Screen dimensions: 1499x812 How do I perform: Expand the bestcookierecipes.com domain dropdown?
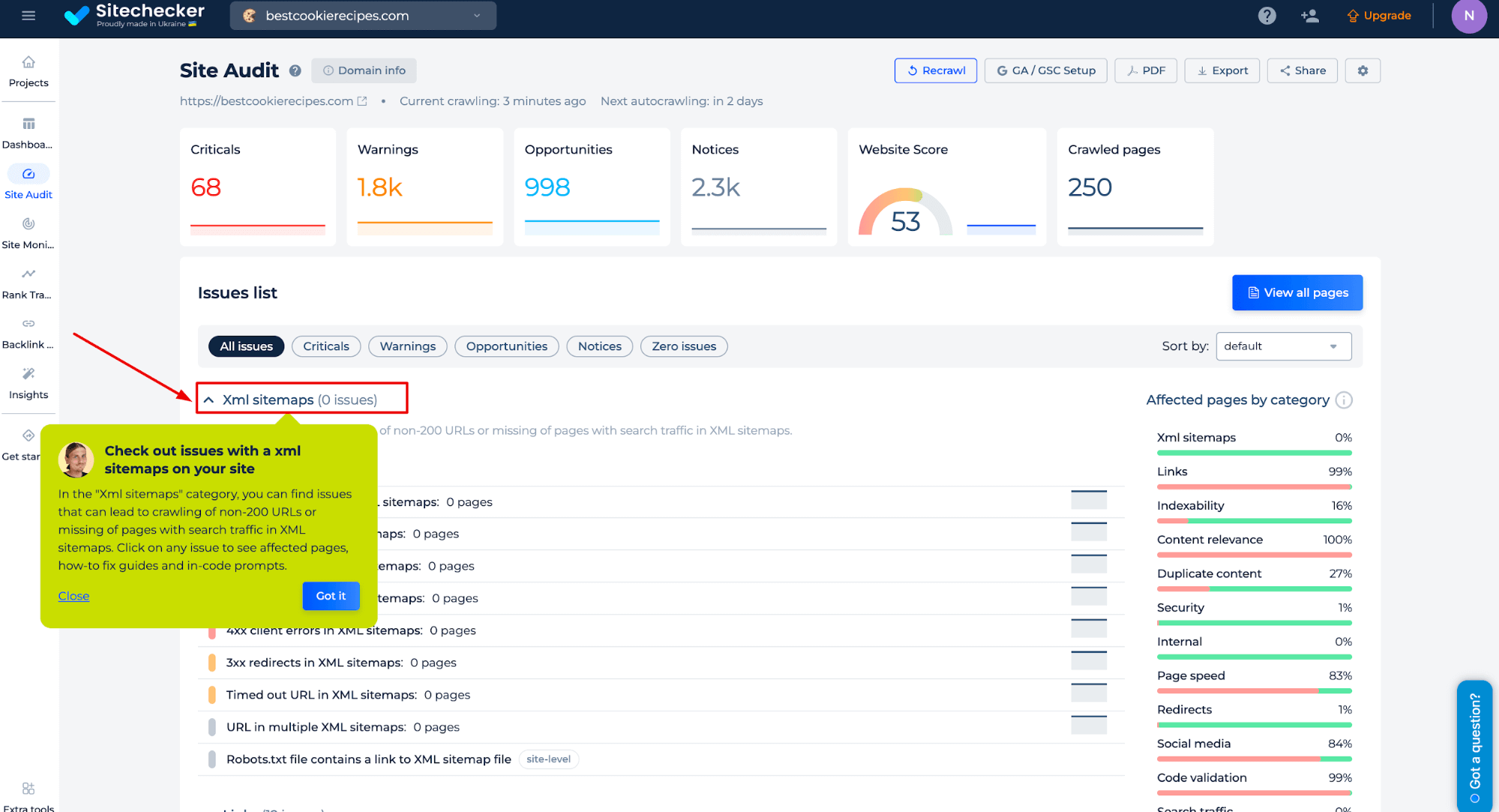(x=477, y=15)
